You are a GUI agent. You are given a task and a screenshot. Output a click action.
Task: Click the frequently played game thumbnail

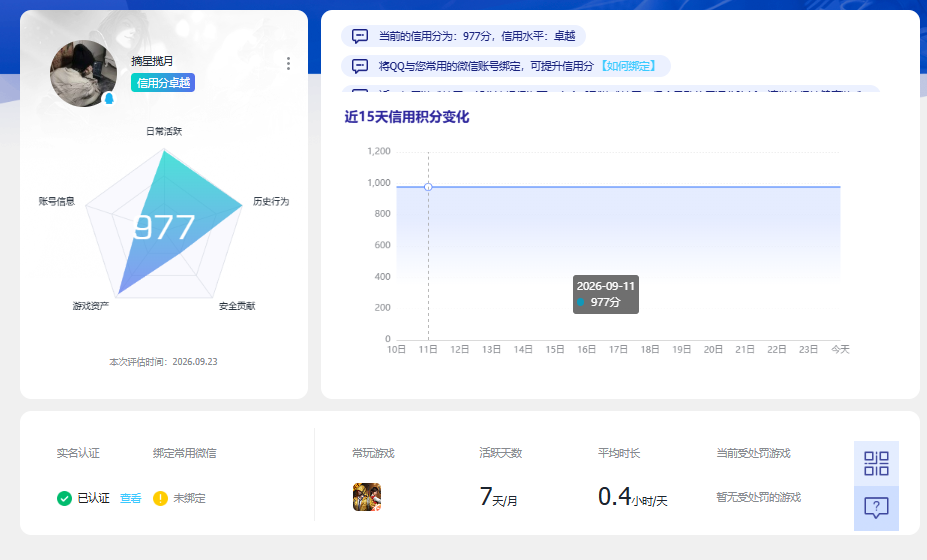point(367,497)
